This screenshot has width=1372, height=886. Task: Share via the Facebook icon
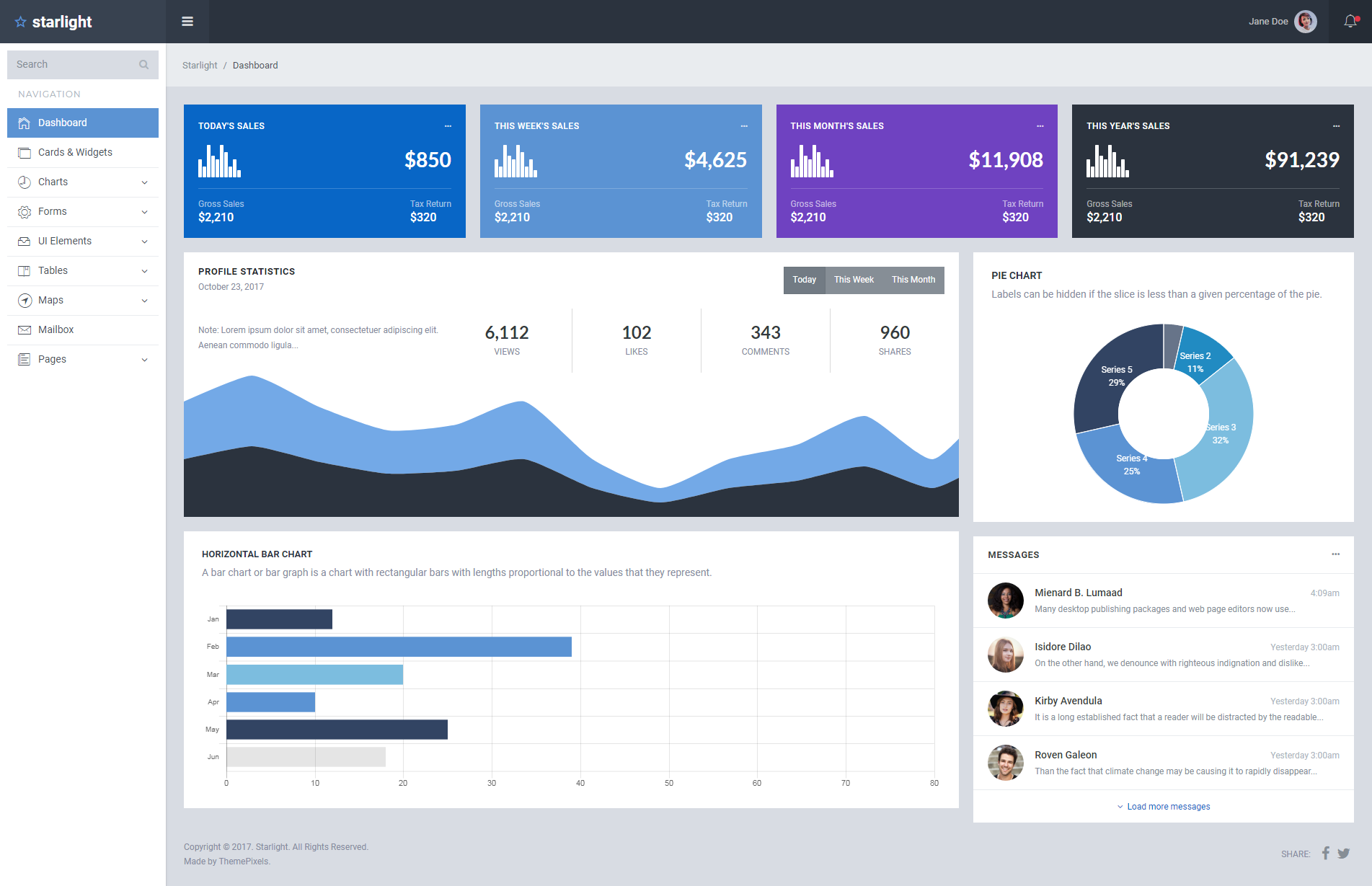coord(1326,854)
